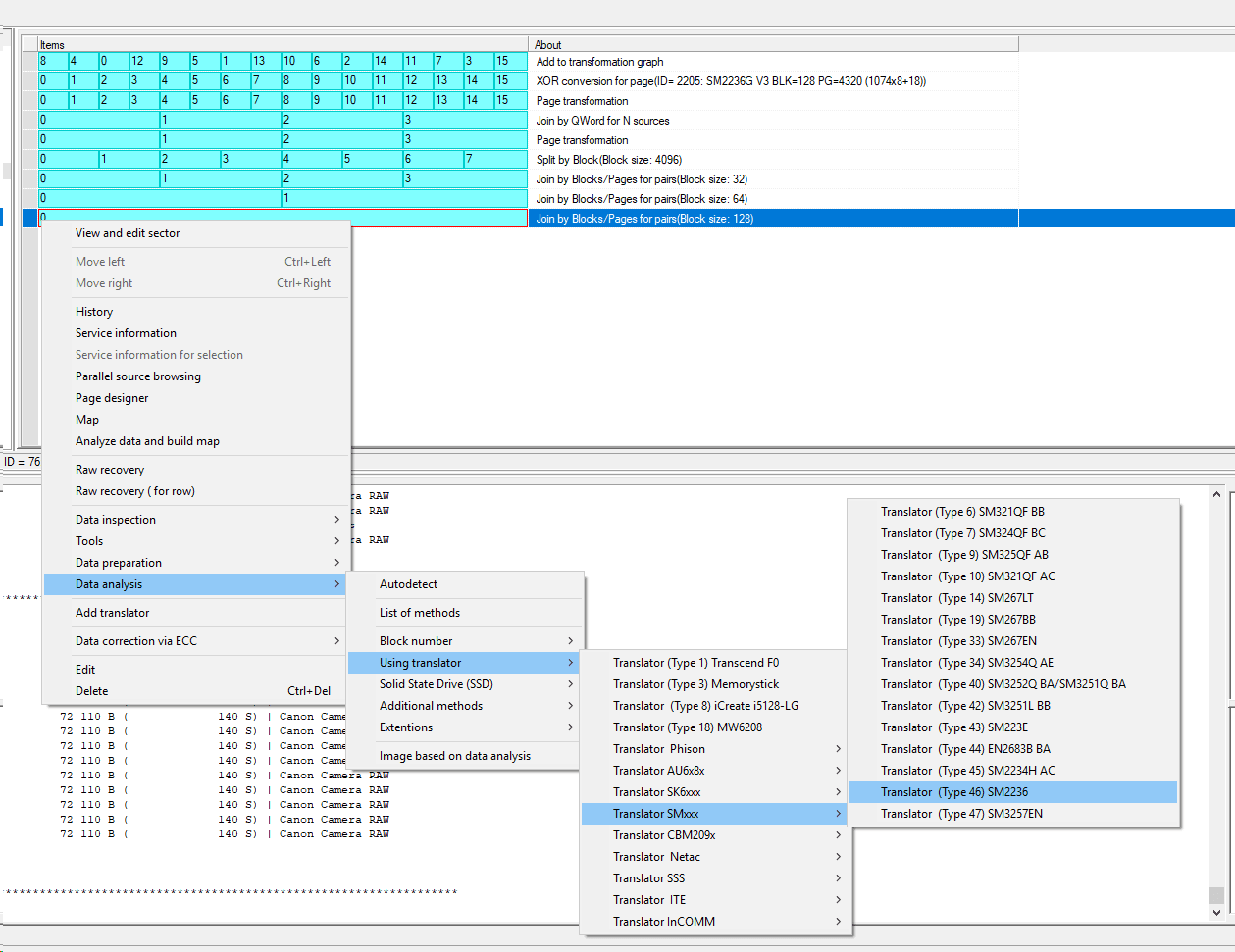Select Translator (Type 7) SM324QF BC
Screen dimensions: 1235x952
tap(1013, 533)
